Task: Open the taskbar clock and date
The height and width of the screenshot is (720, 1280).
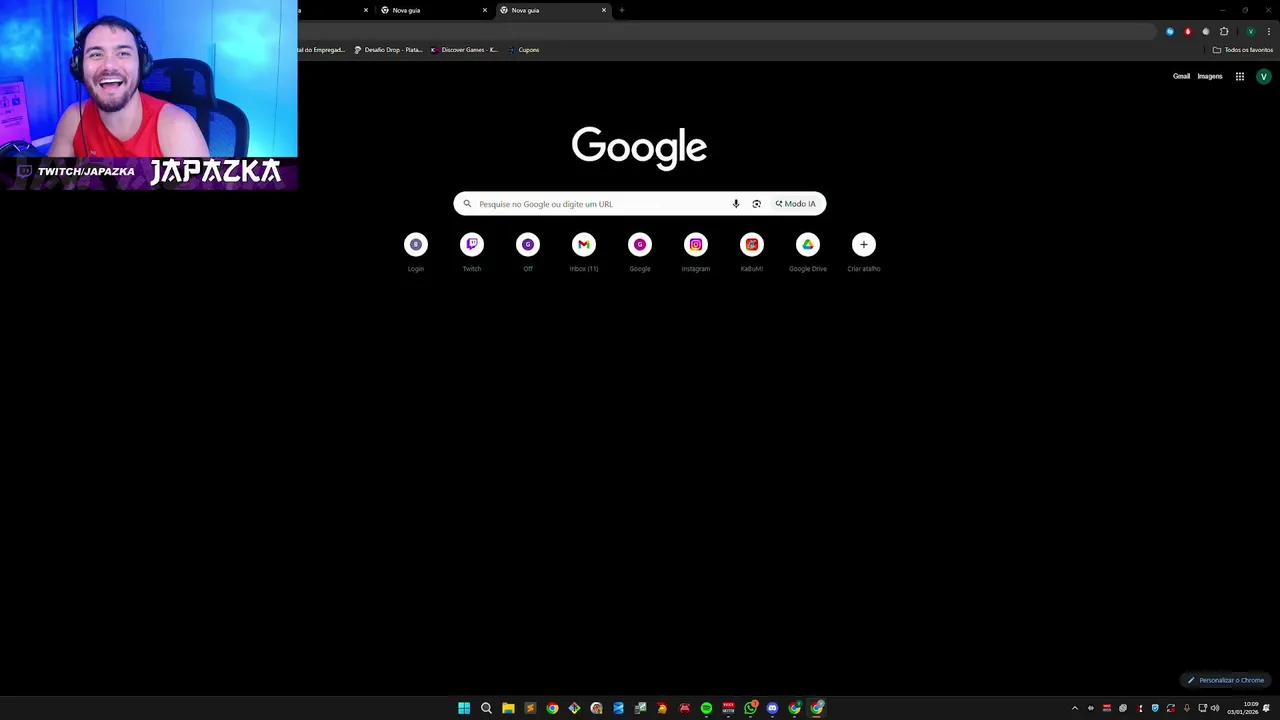Action: [x=1243, y=708]
